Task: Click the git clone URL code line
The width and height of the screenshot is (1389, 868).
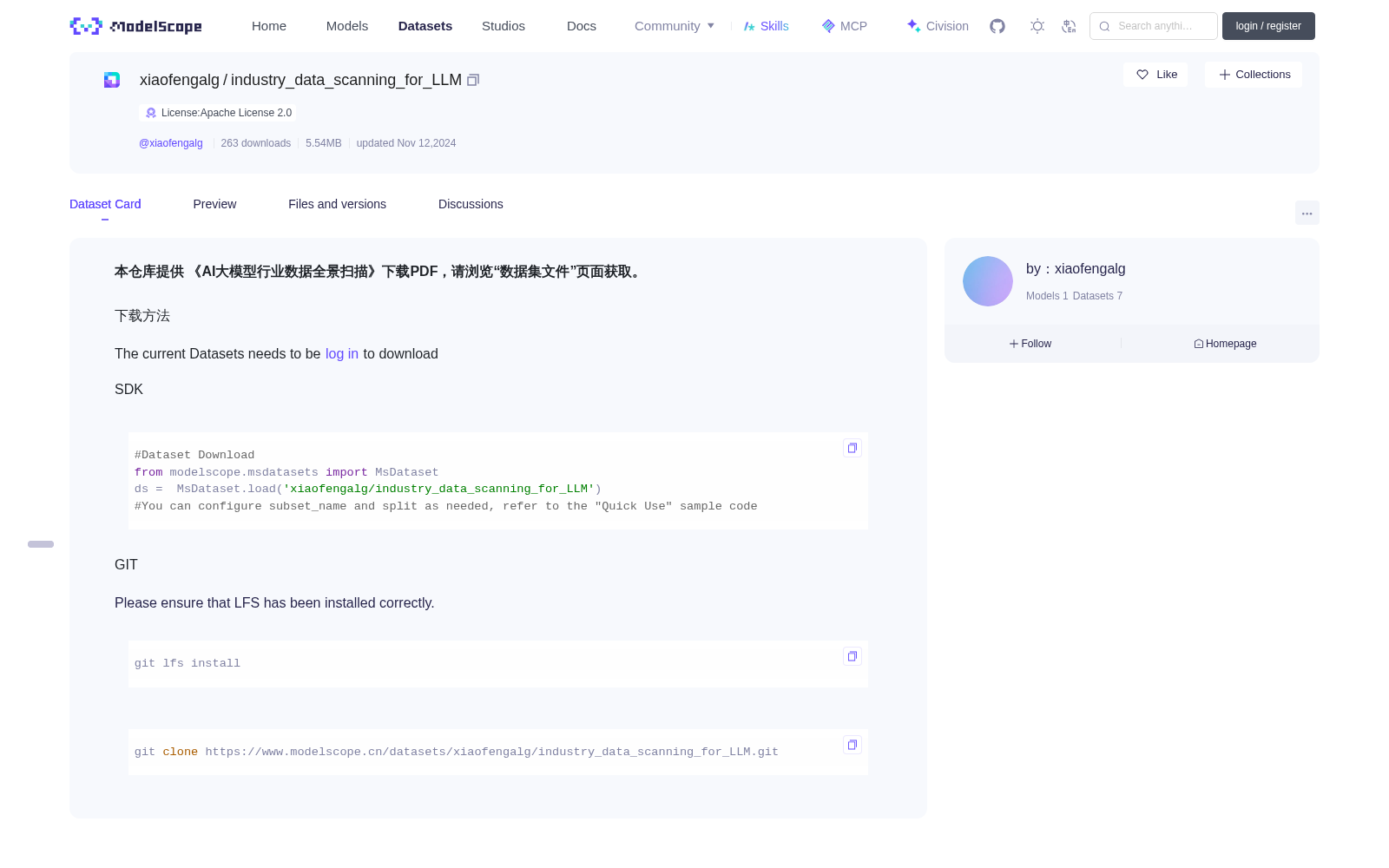Action: [x=457, y=752]
